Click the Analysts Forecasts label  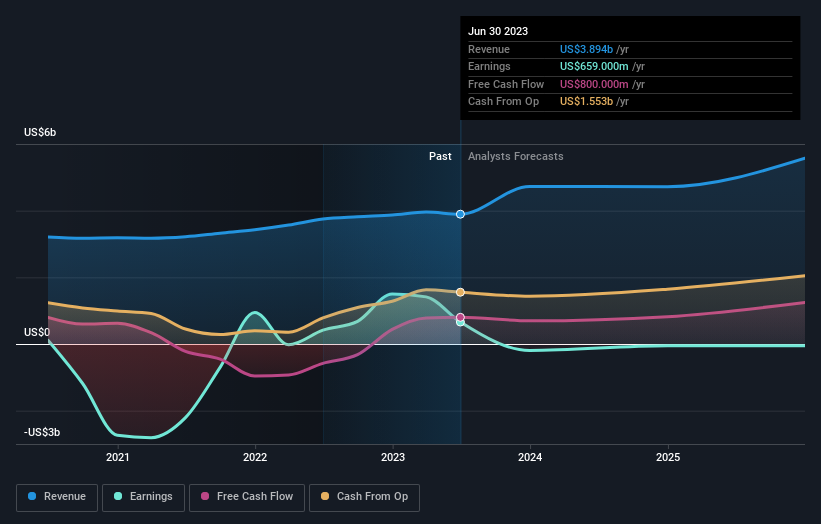point(516,157)
